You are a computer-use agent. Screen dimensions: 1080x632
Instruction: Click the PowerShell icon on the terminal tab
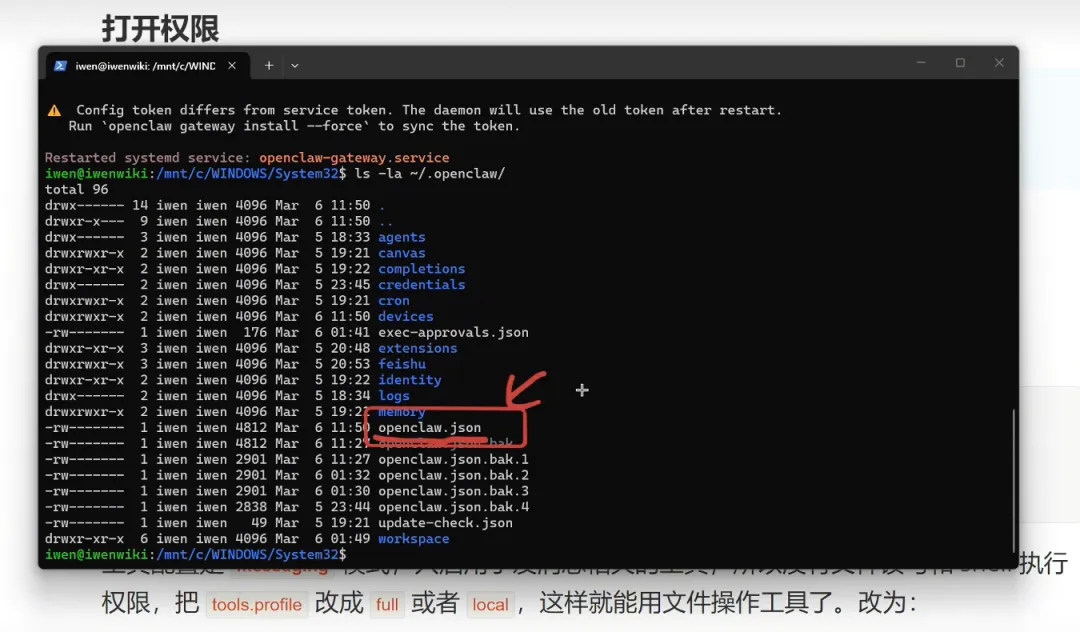click(61, 66)
